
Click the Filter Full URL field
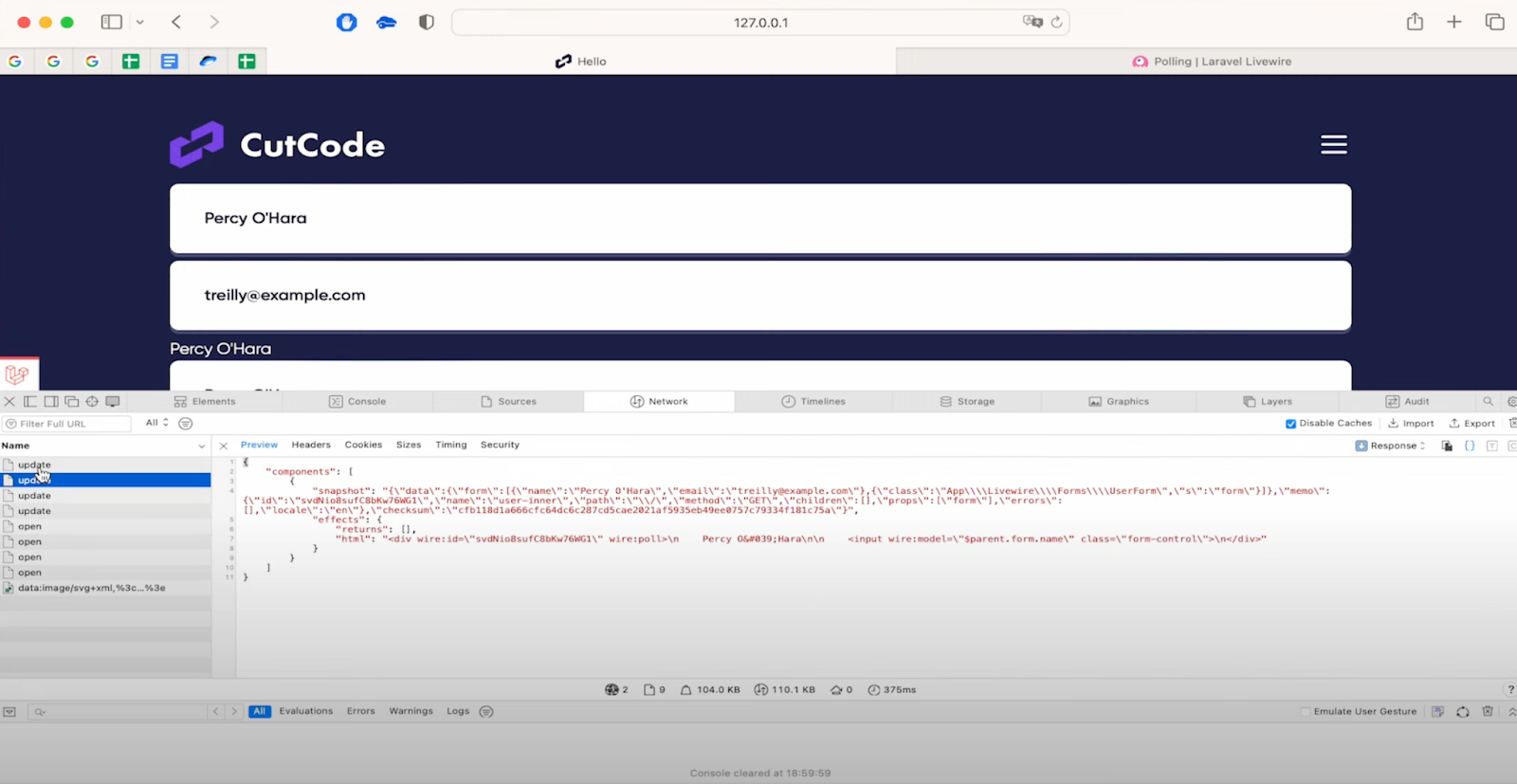pyautogui.click(x=66, y=424)
